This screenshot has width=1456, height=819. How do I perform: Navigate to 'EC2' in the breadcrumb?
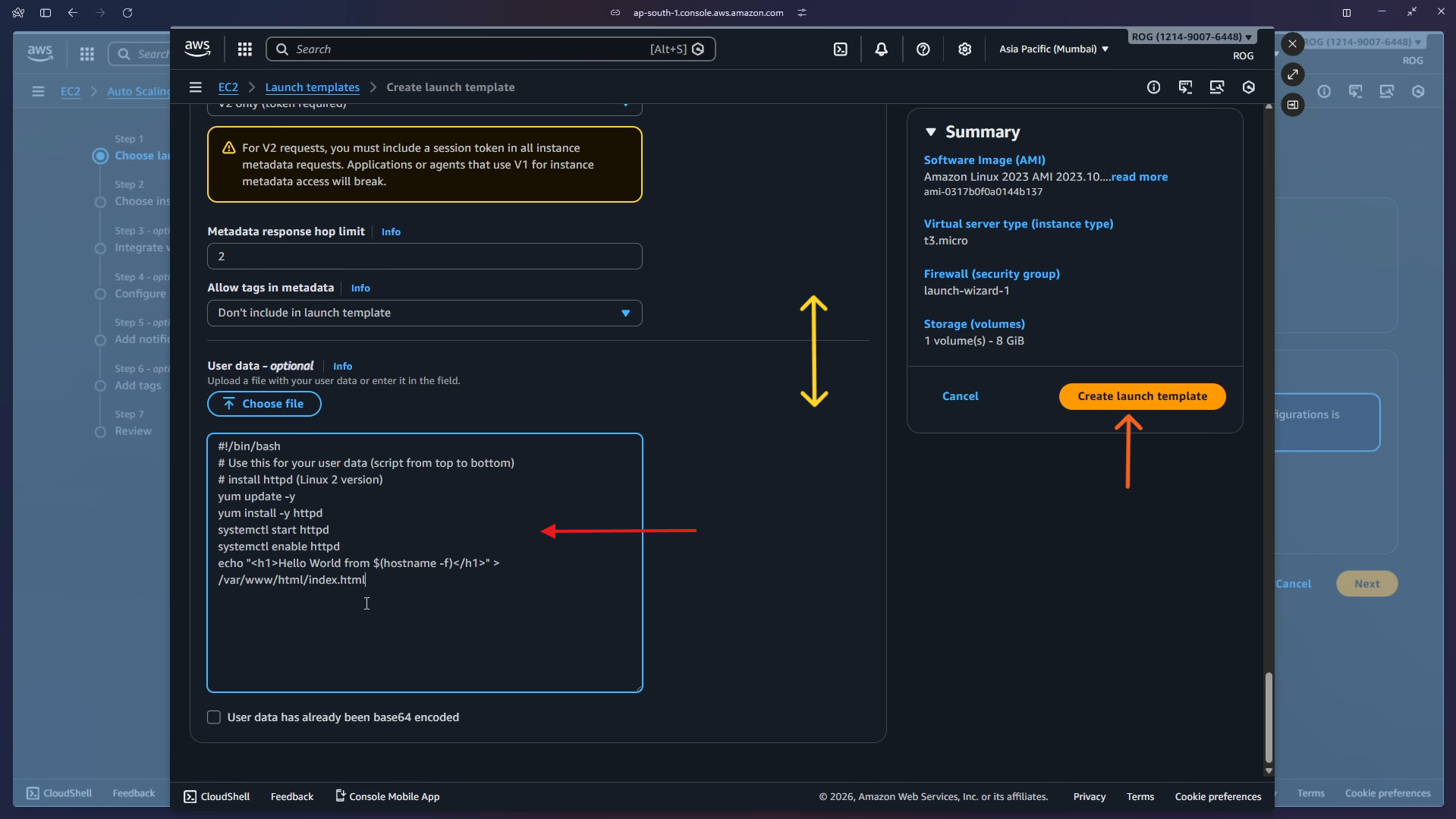click(228, 87)
